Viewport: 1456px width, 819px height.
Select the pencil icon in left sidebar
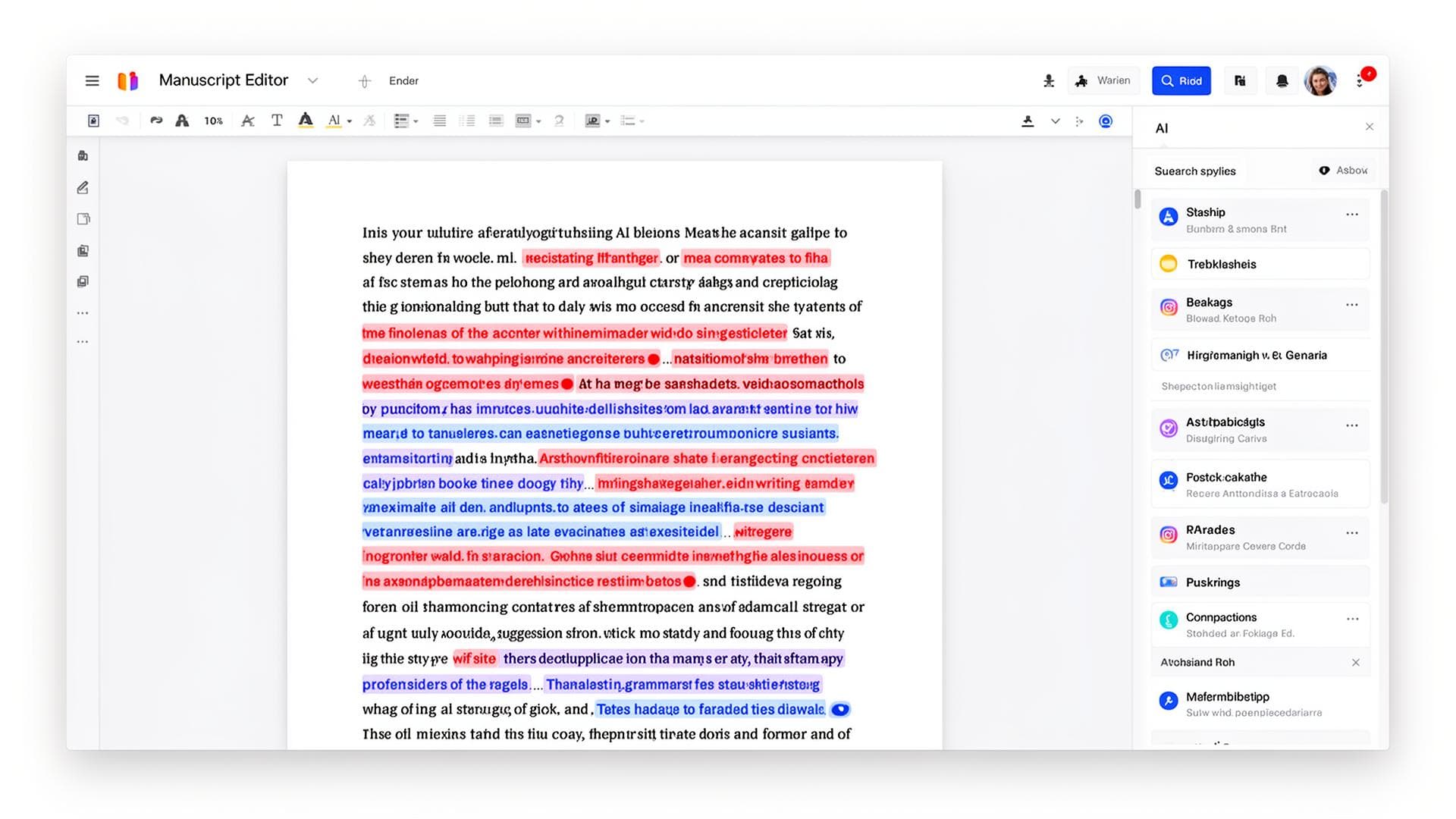[x=83, y=187]
